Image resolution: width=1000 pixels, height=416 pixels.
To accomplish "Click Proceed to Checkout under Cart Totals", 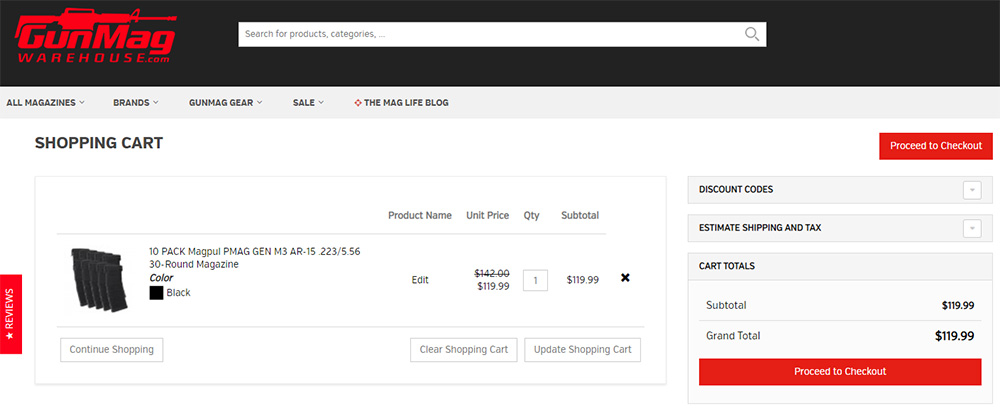I will (840, 371).
